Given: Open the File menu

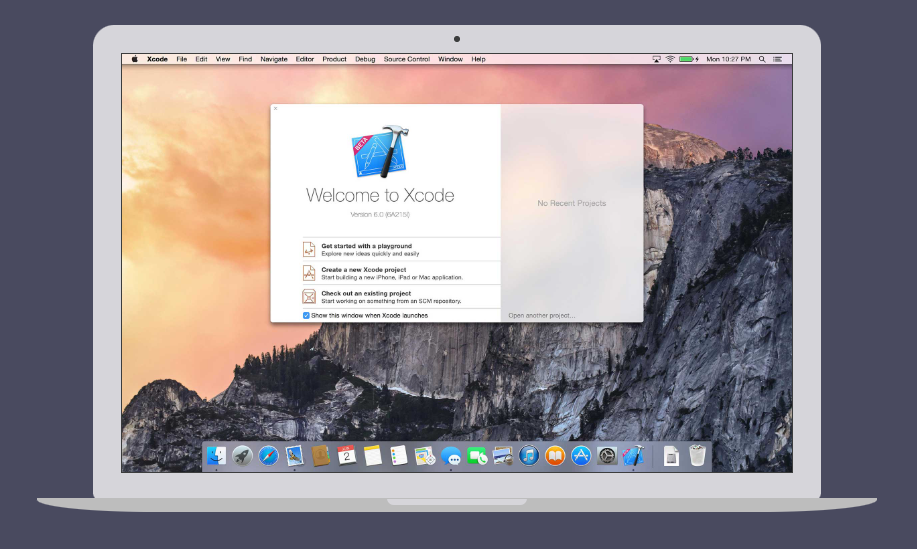Looking at the screenshot, I should pos(182,59).
